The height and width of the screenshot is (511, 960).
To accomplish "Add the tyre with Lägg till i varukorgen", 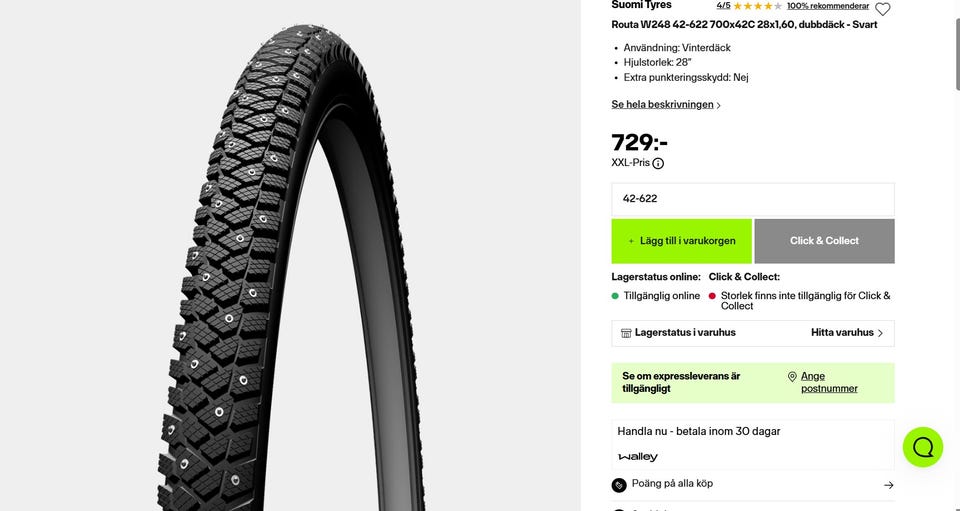I will click(681, 241).
